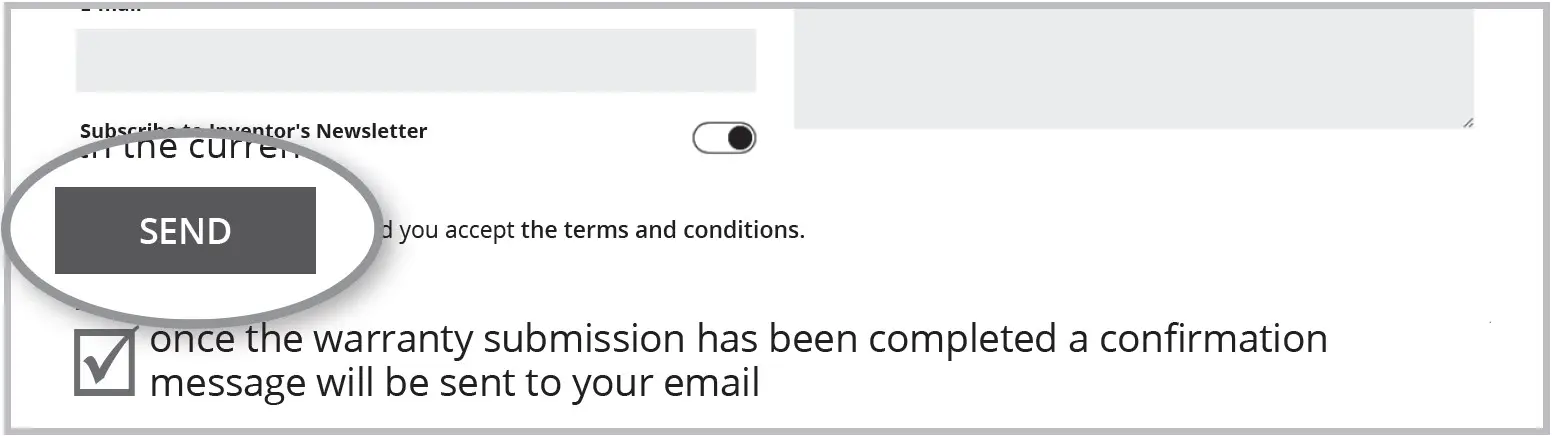
Task: Open the terms and conditions link
Action: coord(662,230)
